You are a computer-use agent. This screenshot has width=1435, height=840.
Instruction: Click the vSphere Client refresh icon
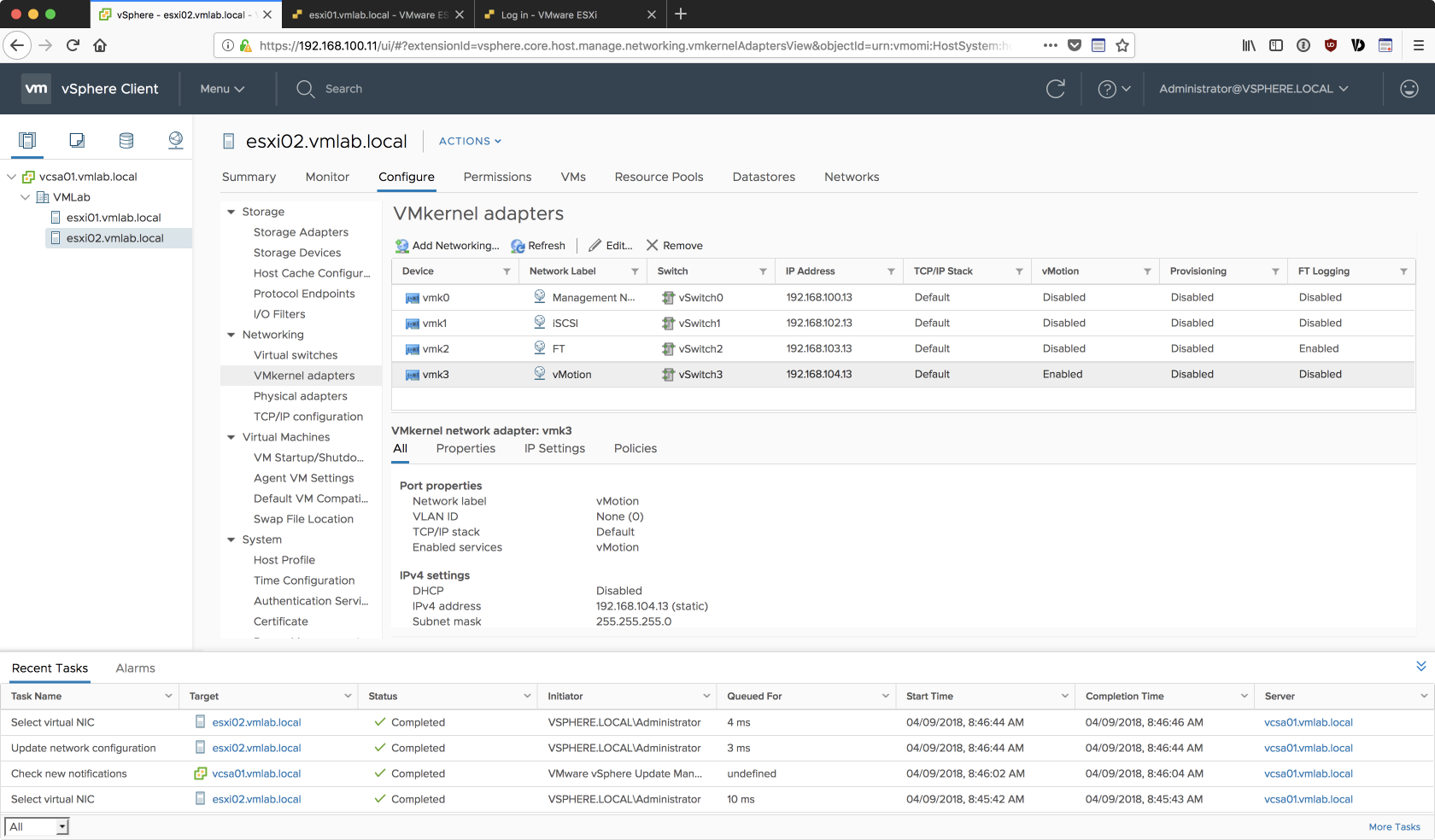point(1056,89)
